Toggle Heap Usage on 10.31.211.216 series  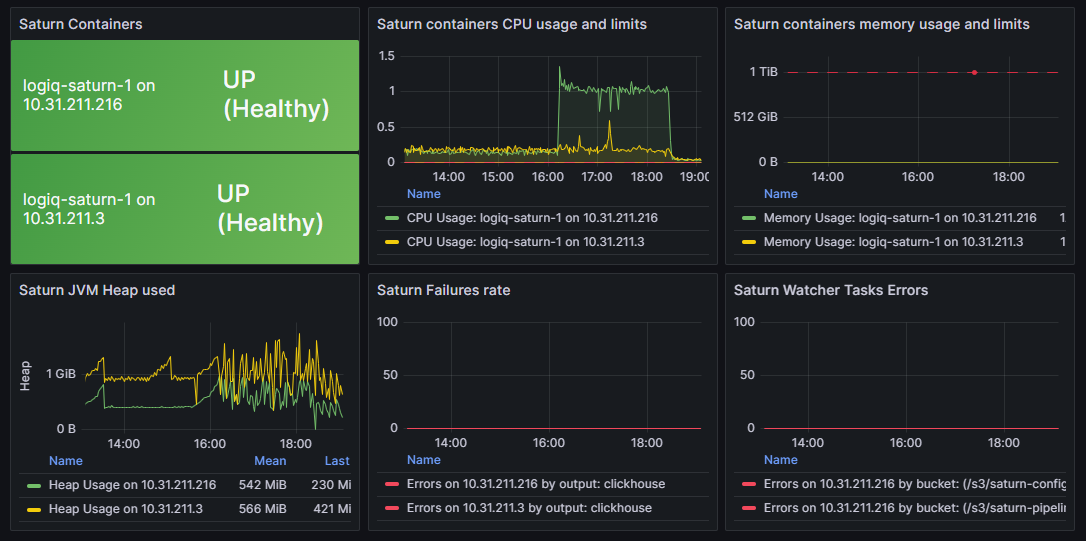pos(132,485)
